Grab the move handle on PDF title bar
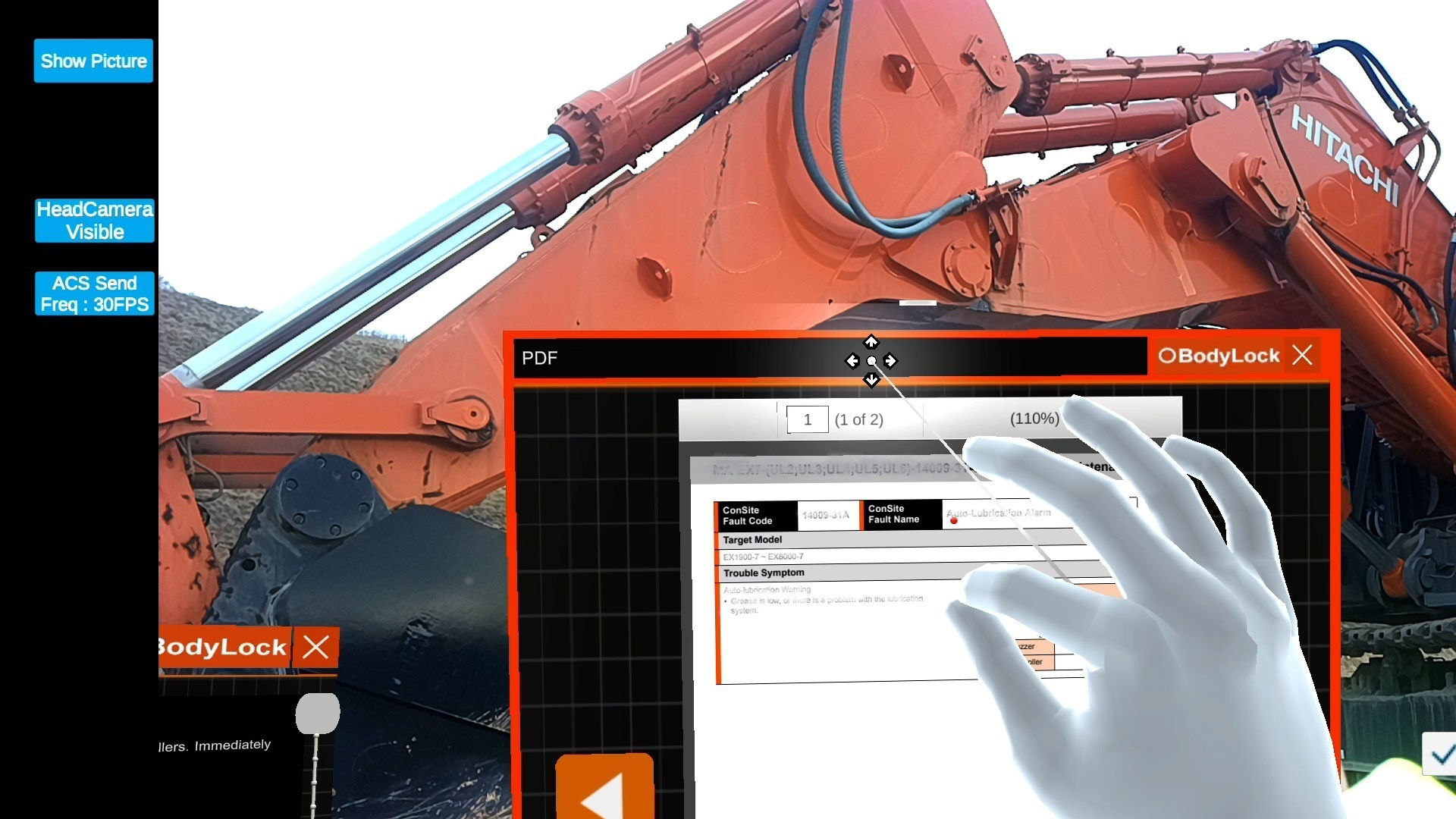 [x=871, y=361]
